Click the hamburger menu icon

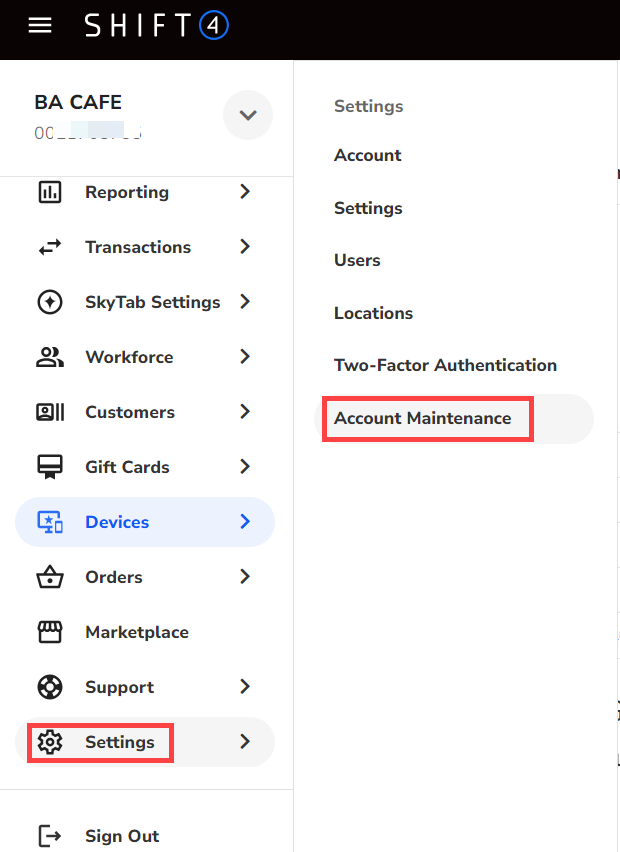click(x=40, y=25)
